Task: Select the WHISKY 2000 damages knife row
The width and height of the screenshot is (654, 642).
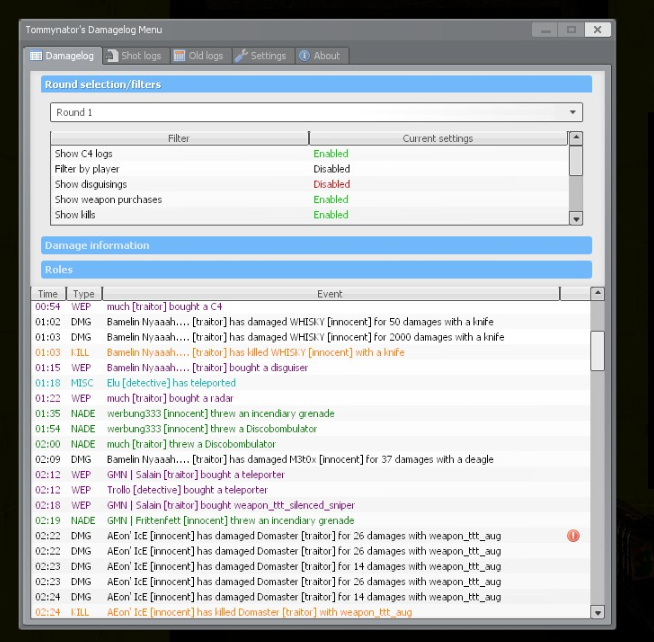Action: 311,337
